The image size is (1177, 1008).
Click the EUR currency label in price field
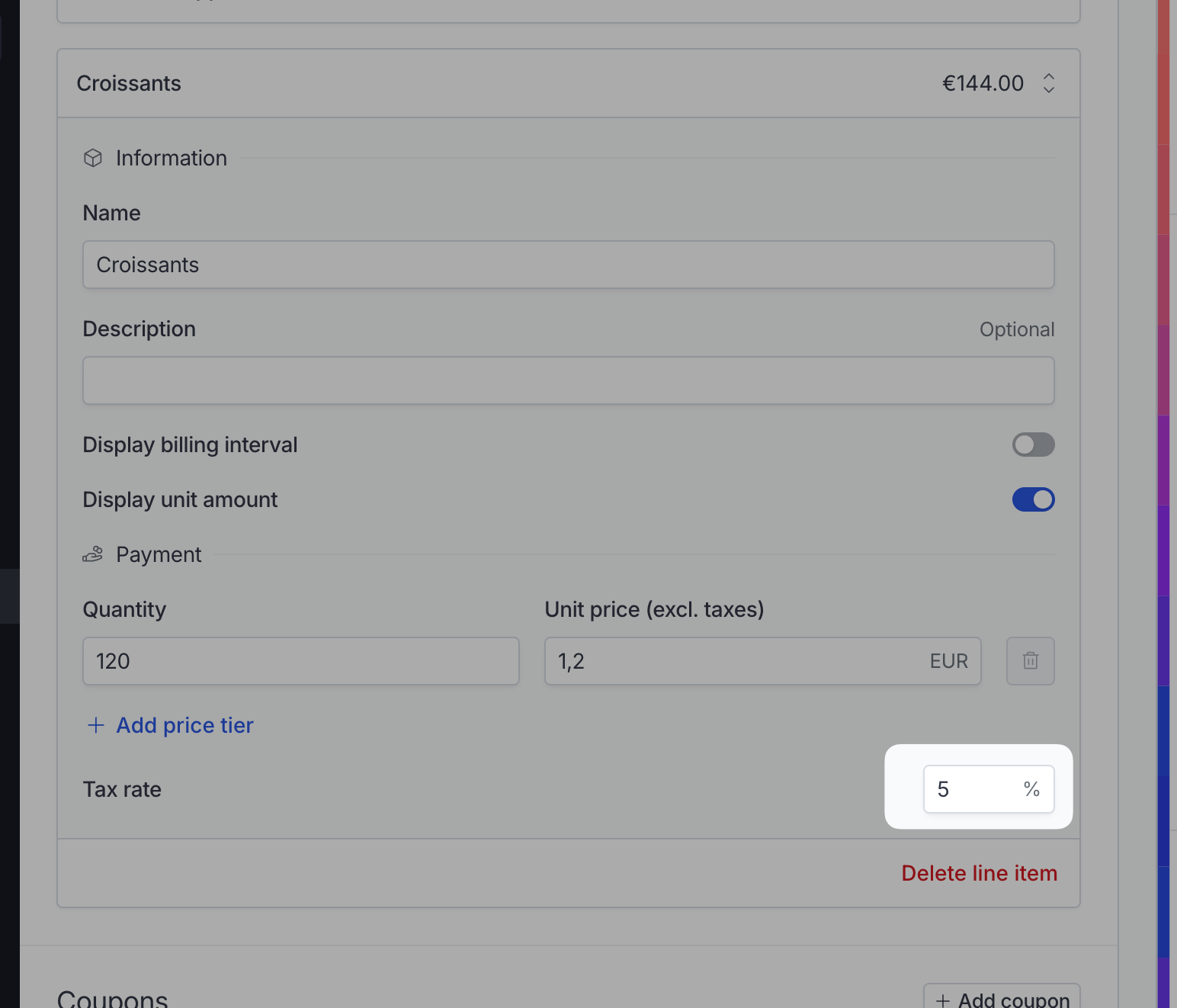[949, 661]
